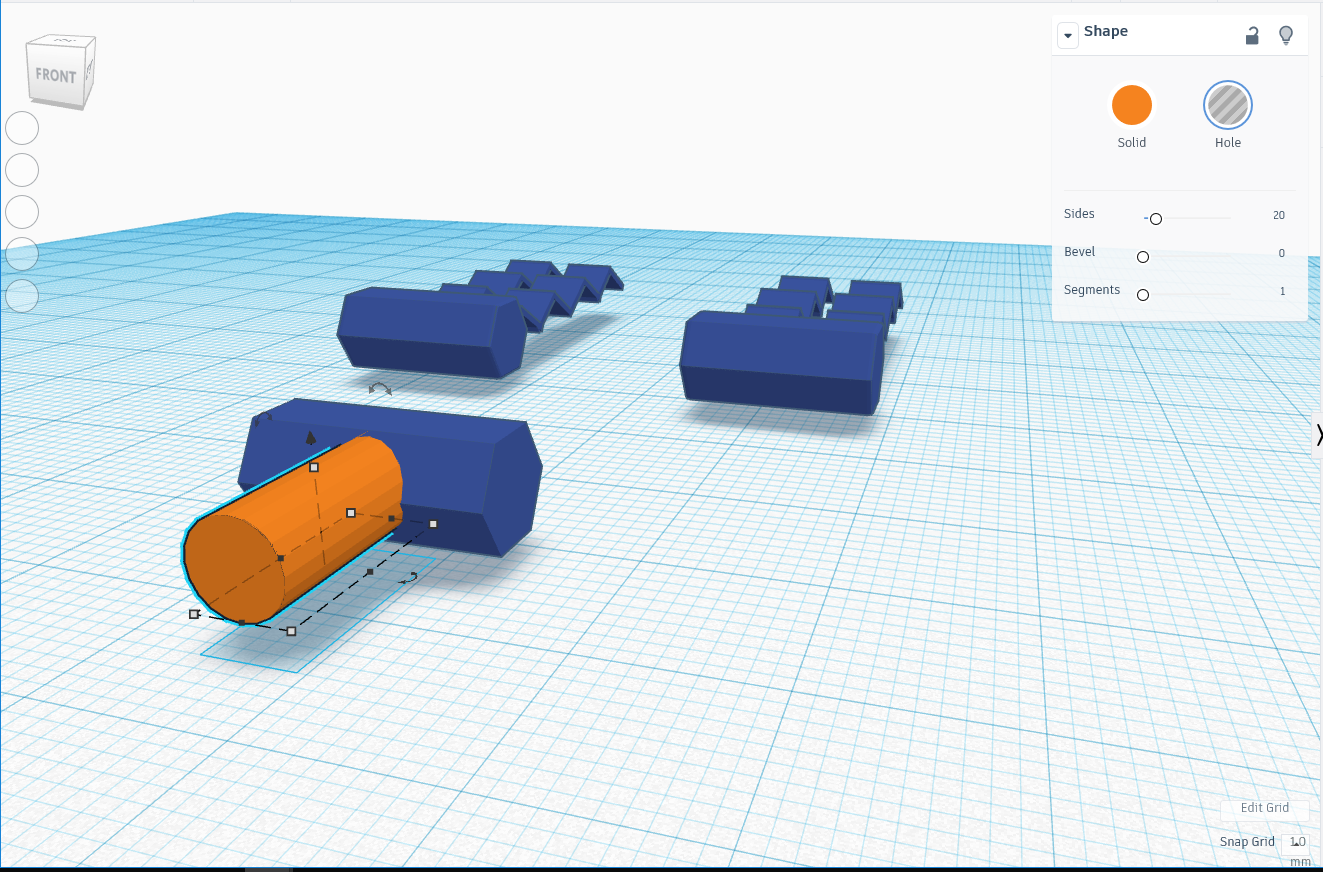The width and height of the screenshot is (1323, 872).
Task: Hide the selected shape via the lightbulb icon
Action: click(1286, 36)
